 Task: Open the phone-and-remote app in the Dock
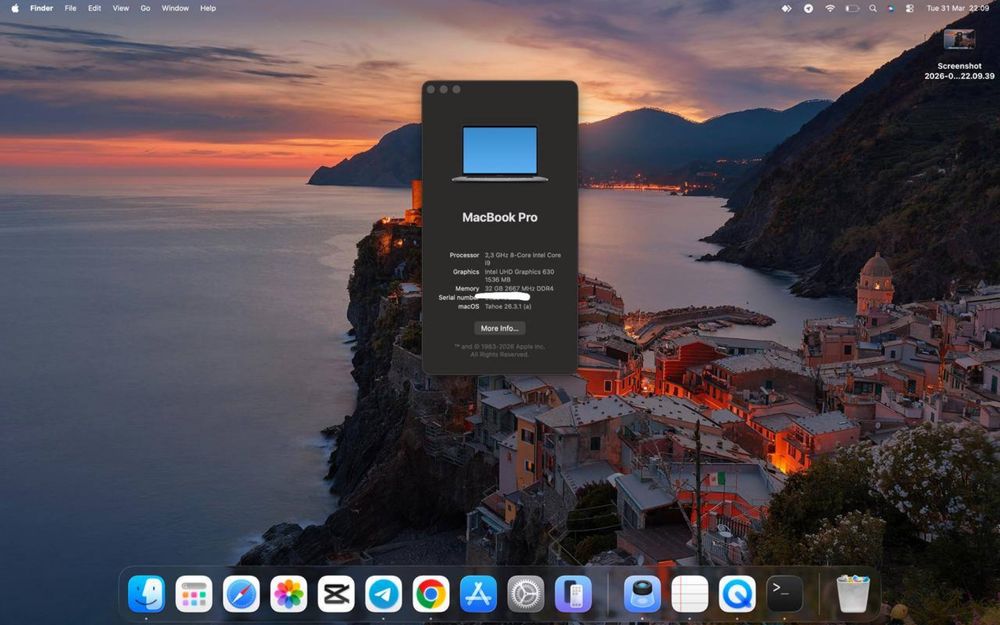[573, 594]
